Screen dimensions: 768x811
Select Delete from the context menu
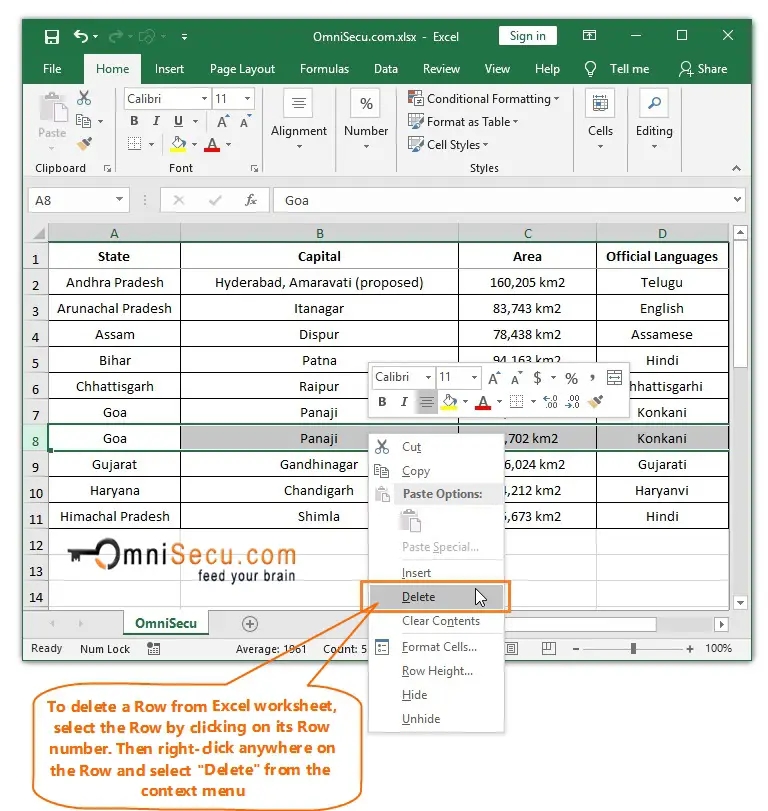(418, 597)
